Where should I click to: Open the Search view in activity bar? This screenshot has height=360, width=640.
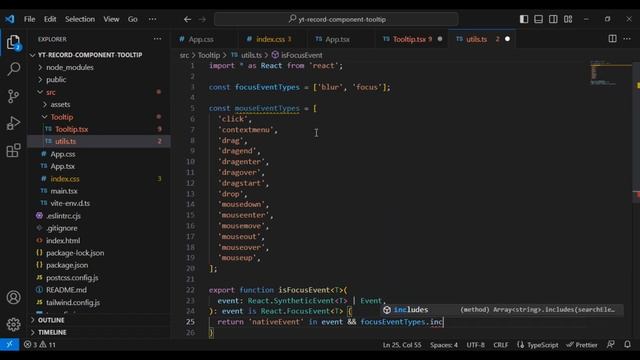(x=13, y=69)
